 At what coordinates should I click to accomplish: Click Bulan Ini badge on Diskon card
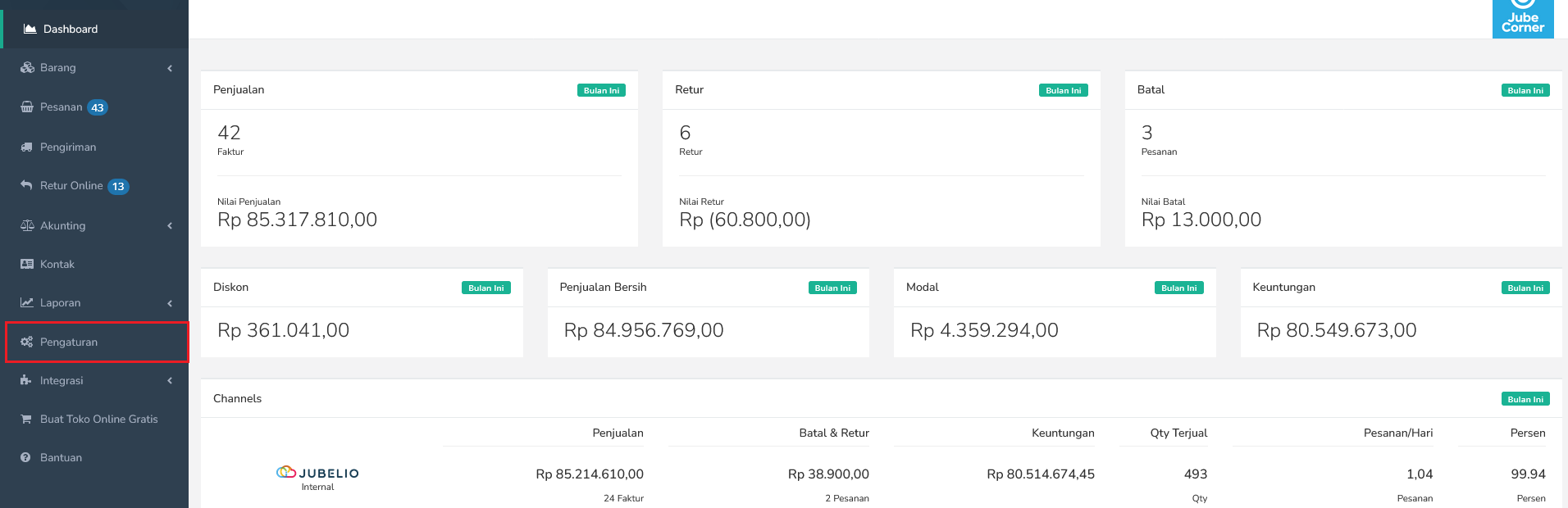pyautogui.click(x=485, y=288)
